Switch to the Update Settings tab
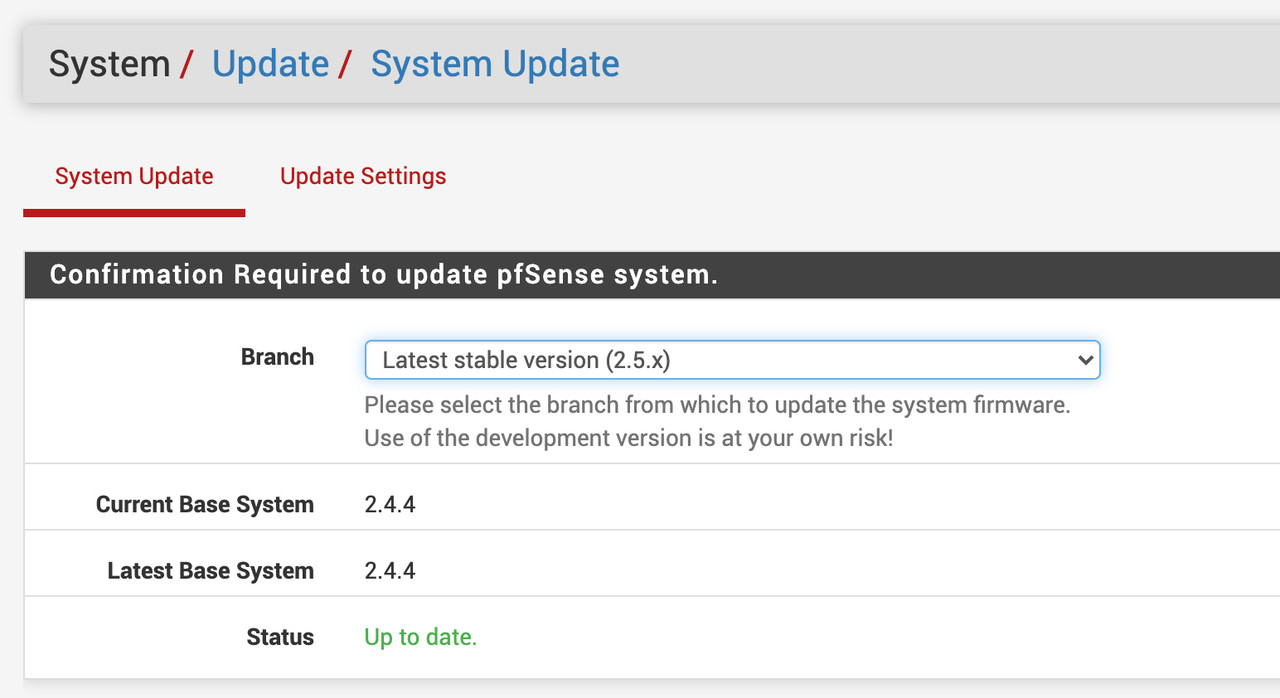1280x698 pixels. pyautogui.click(x=363, y=177)
